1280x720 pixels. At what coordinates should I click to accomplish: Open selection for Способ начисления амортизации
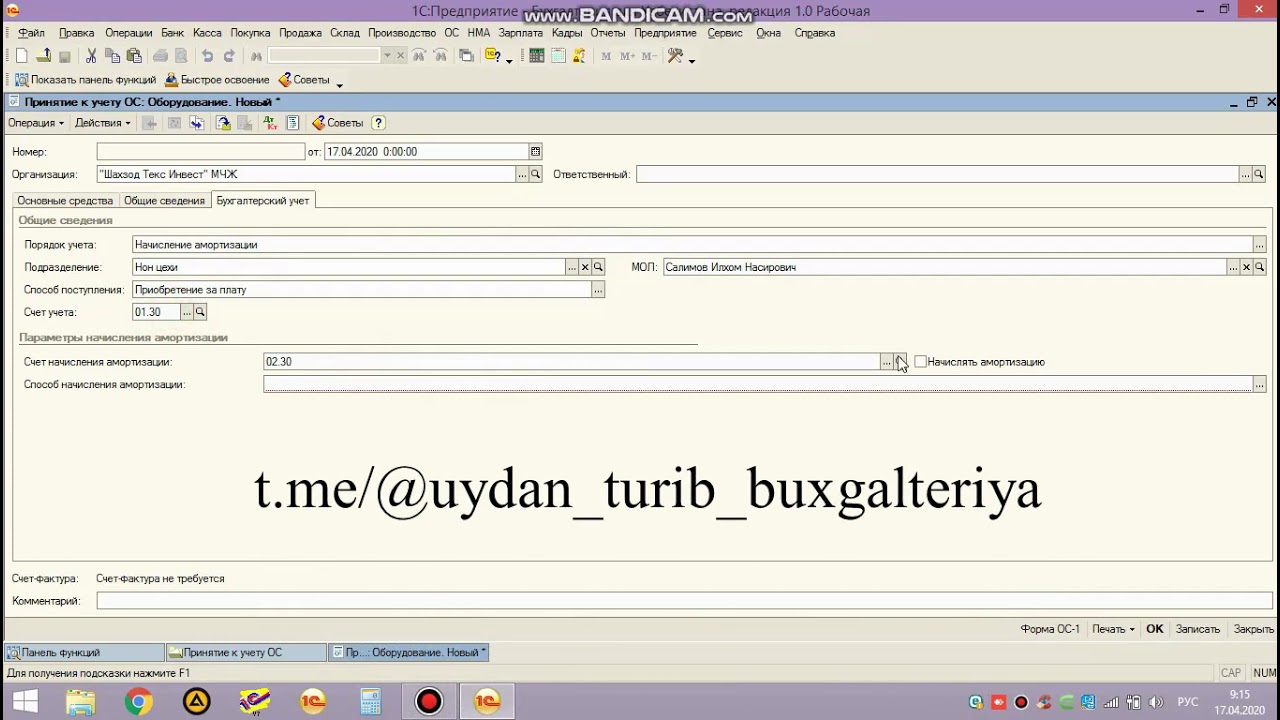1259,385
